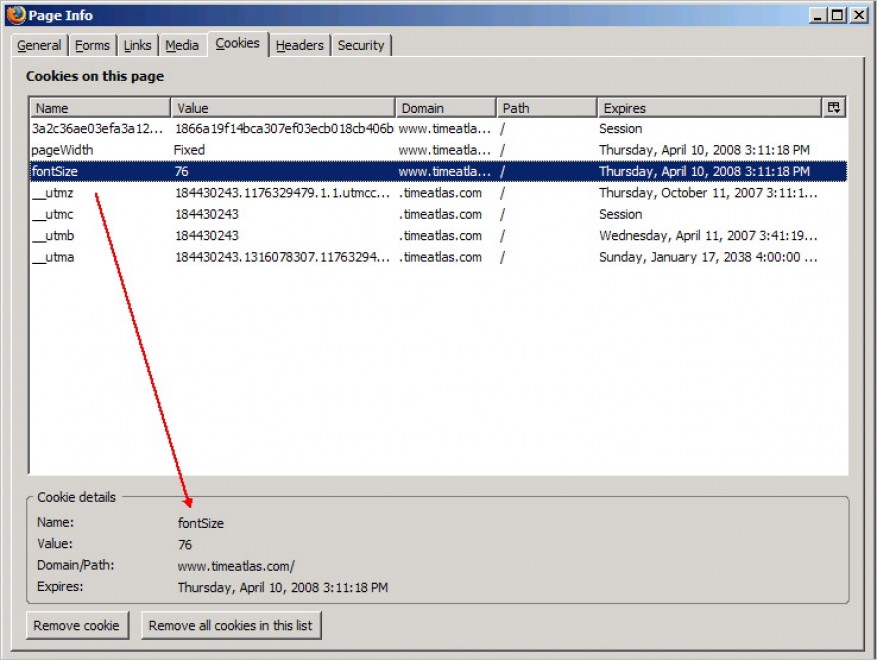Click the Remove cookie button
877x660 pixels.
pyautogui.click(x=77, y=625)
